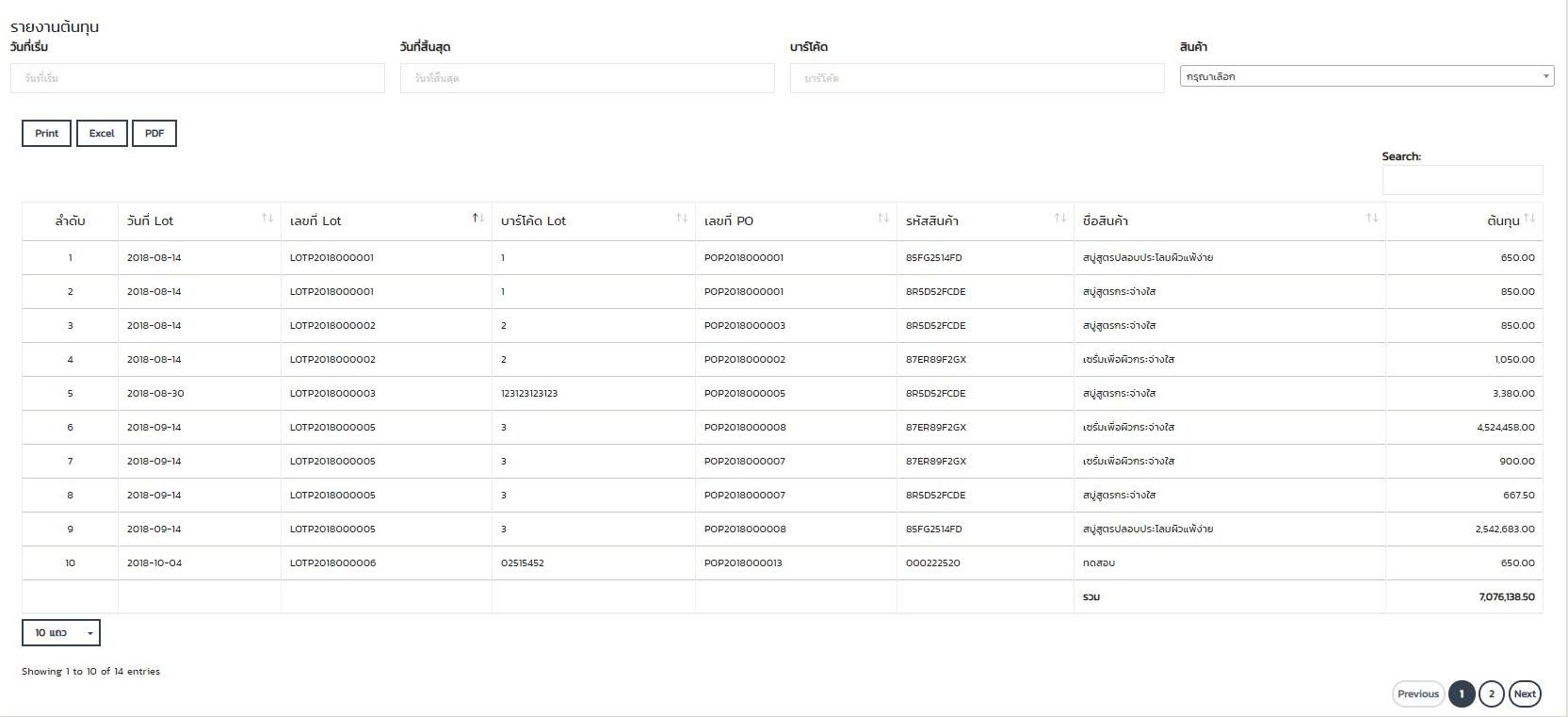
Task: Click the table Search input box
Action: click(x=1462, y=180)
